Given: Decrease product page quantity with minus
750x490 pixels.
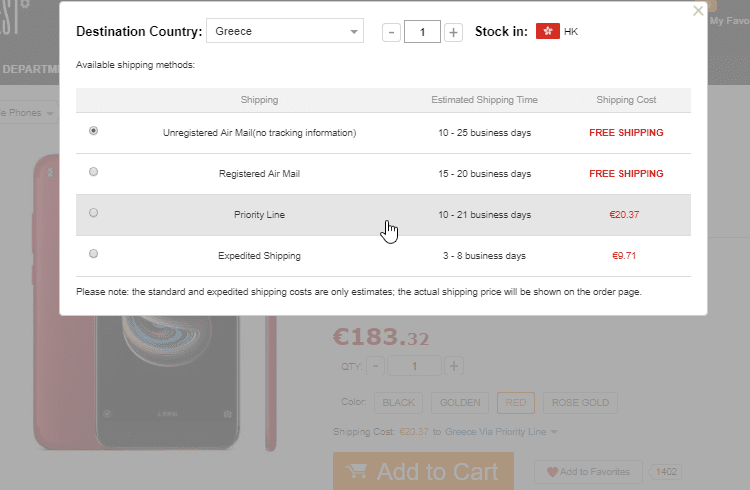Looking at the screenshot, I should coord(376,366).
